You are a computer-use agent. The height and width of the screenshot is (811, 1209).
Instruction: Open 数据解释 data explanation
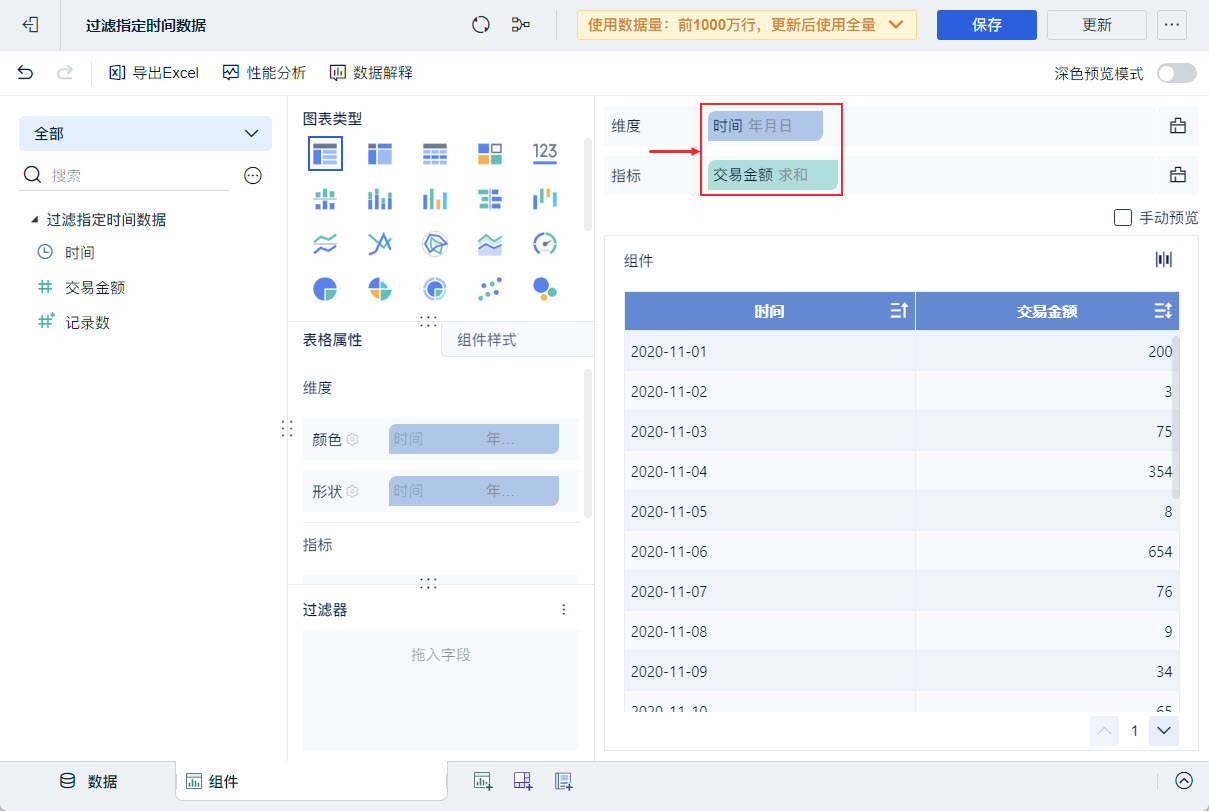point(370,72)
